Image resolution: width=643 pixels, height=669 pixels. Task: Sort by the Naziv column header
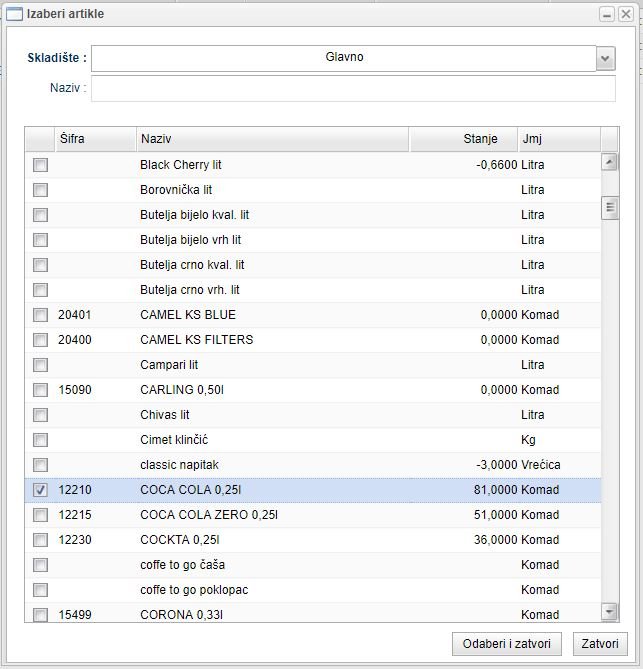tap(272, 139)
